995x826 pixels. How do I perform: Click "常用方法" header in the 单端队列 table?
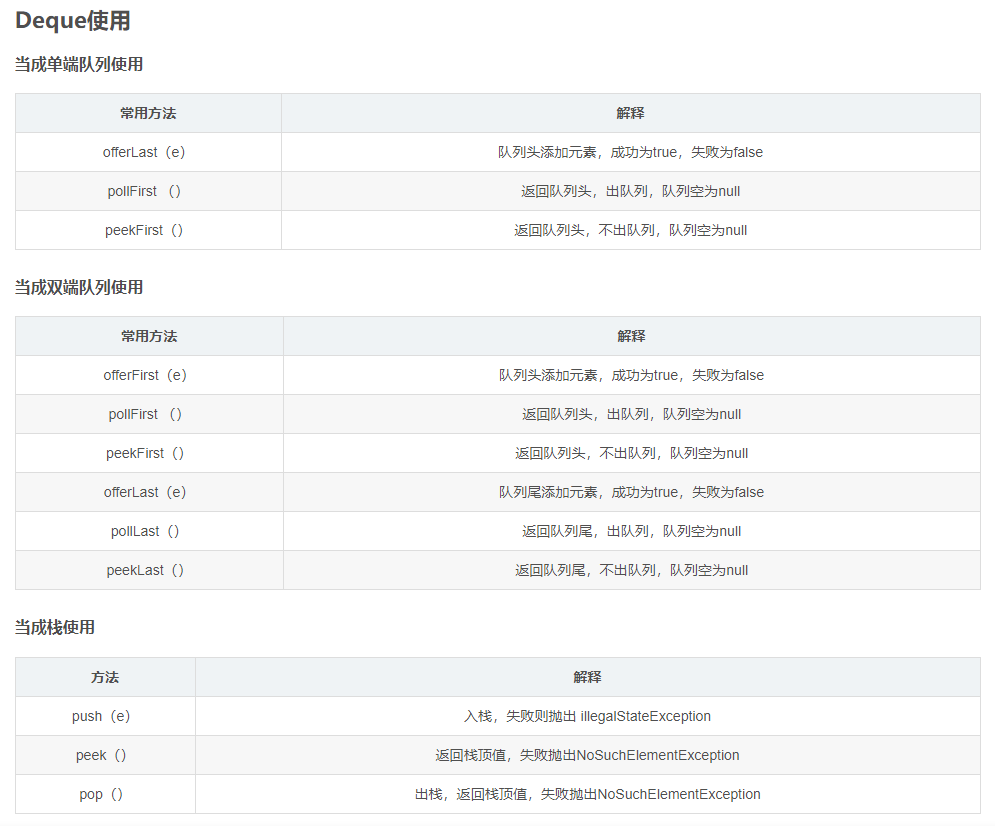pyautogui.click(x=148, y=113)
